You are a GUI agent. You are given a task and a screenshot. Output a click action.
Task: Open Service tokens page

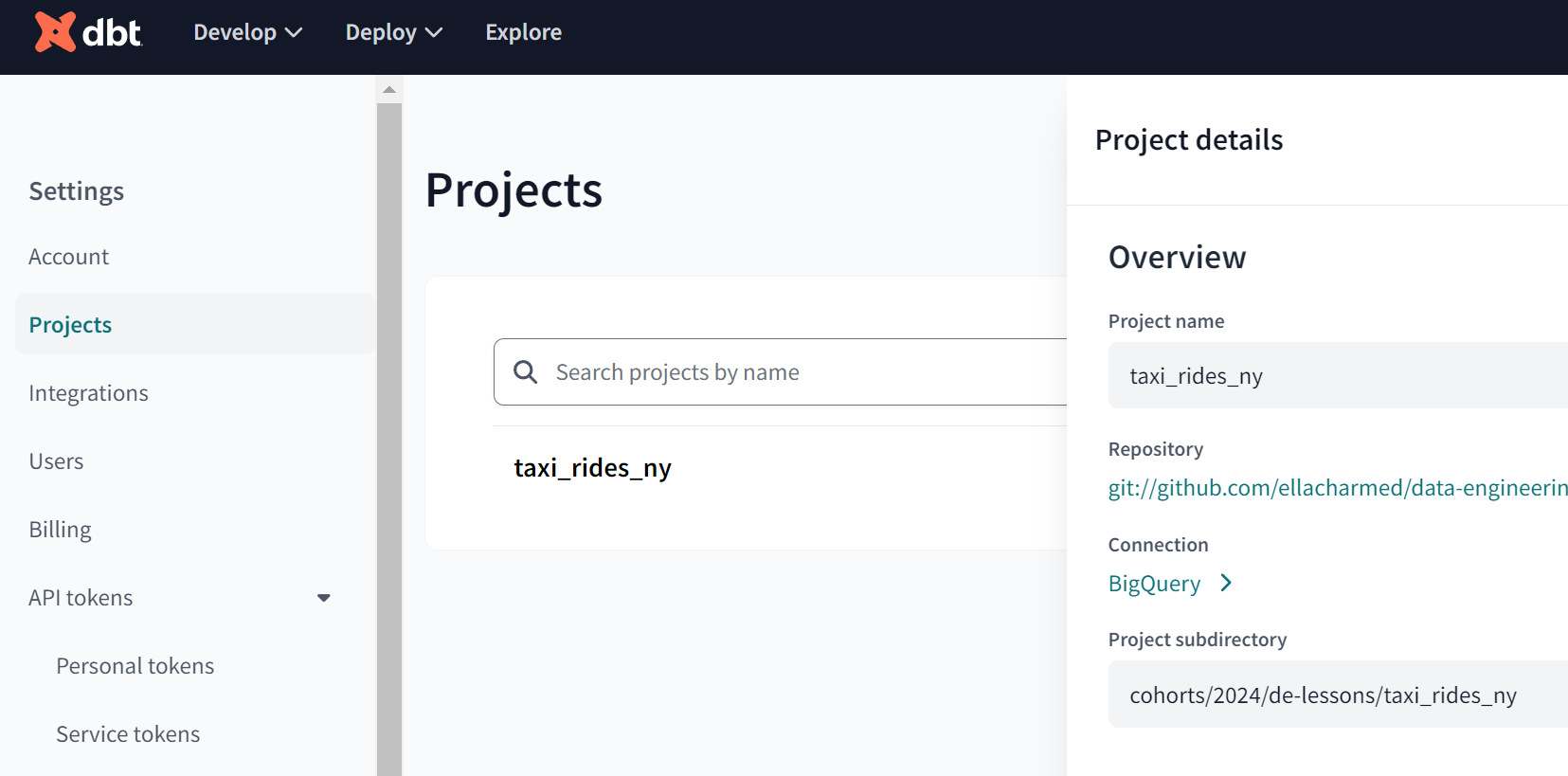click(128, 734)
